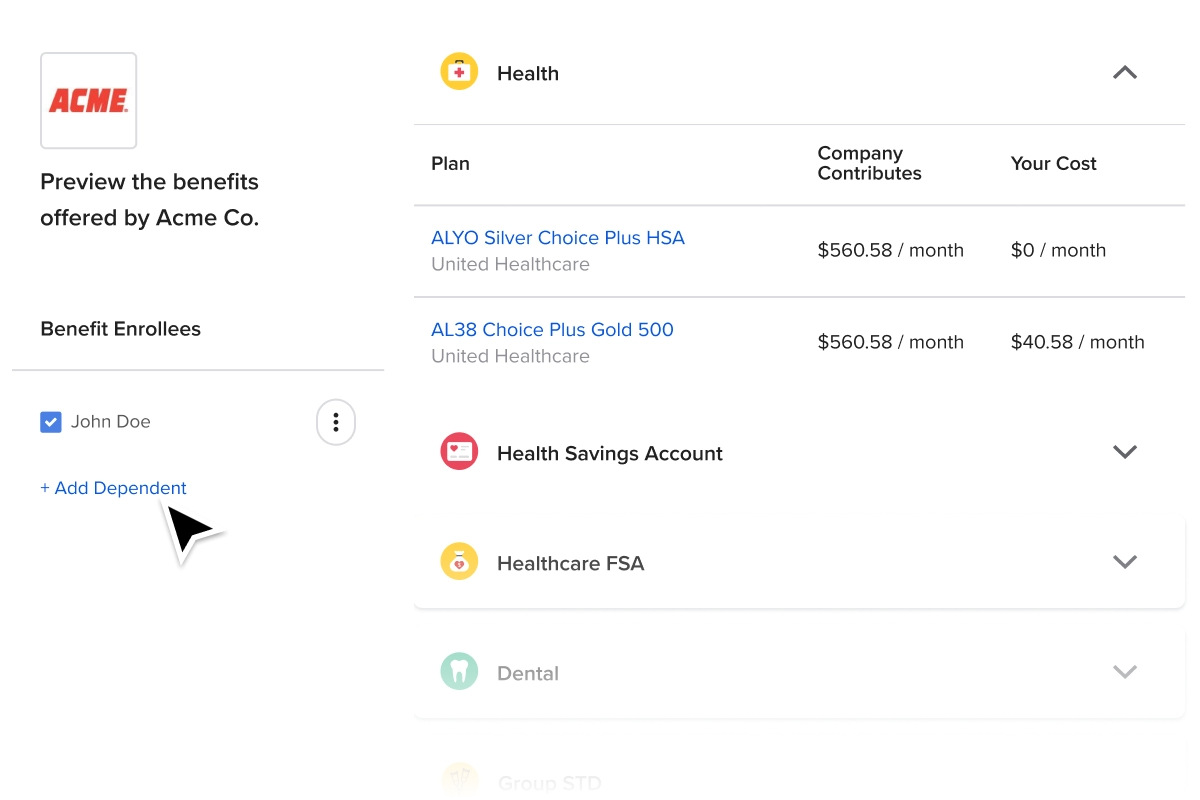Select the Benefit Enrollees heading

[120, 328]
